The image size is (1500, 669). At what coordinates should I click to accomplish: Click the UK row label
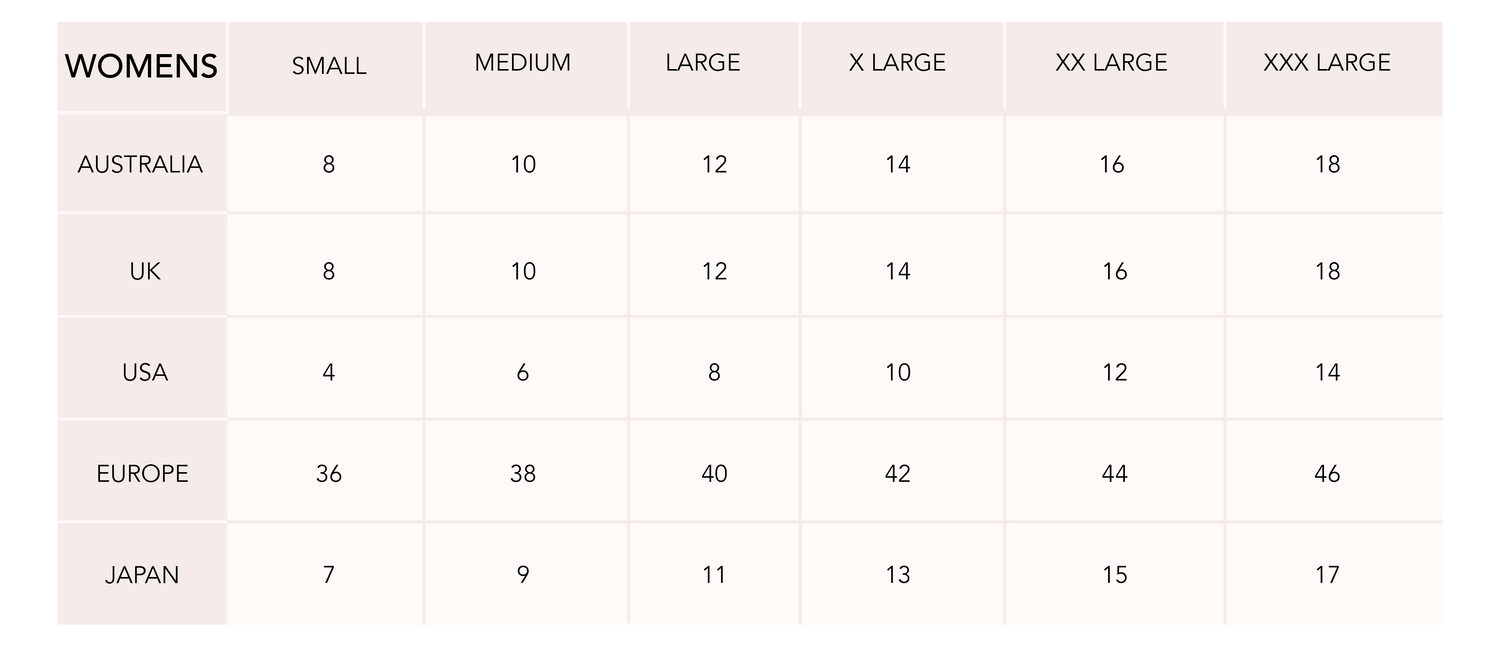click(x=145, y=271)
